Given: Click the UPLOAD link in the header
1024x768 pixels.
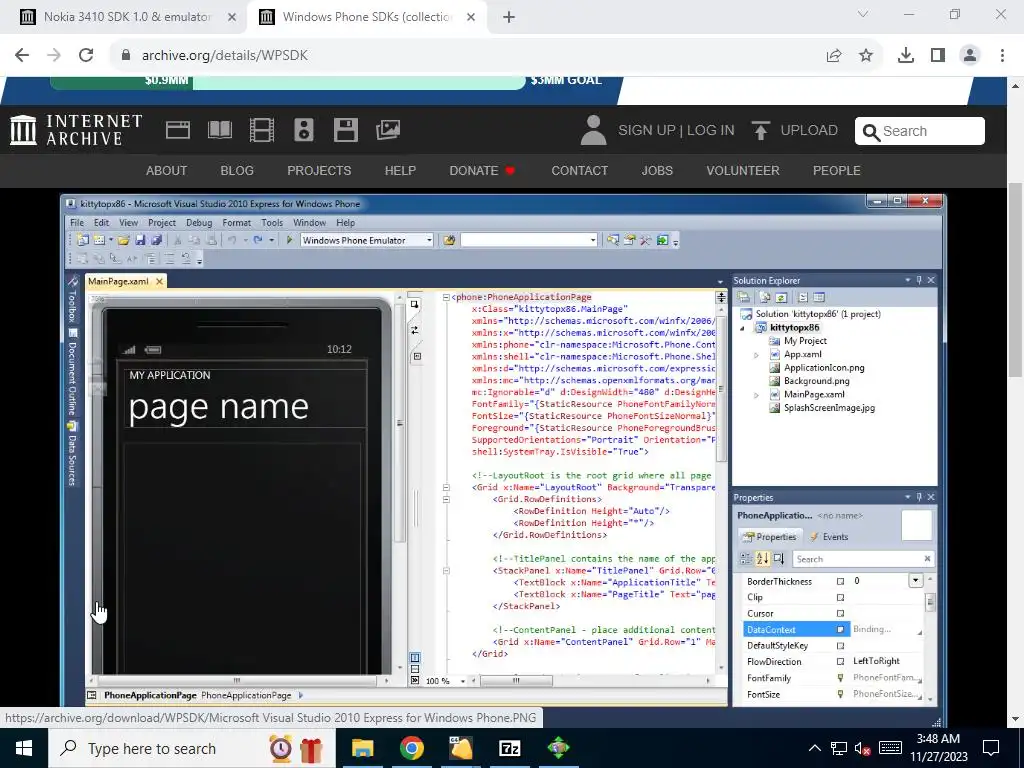Looking at the screenshot, I should coord(794,130).
